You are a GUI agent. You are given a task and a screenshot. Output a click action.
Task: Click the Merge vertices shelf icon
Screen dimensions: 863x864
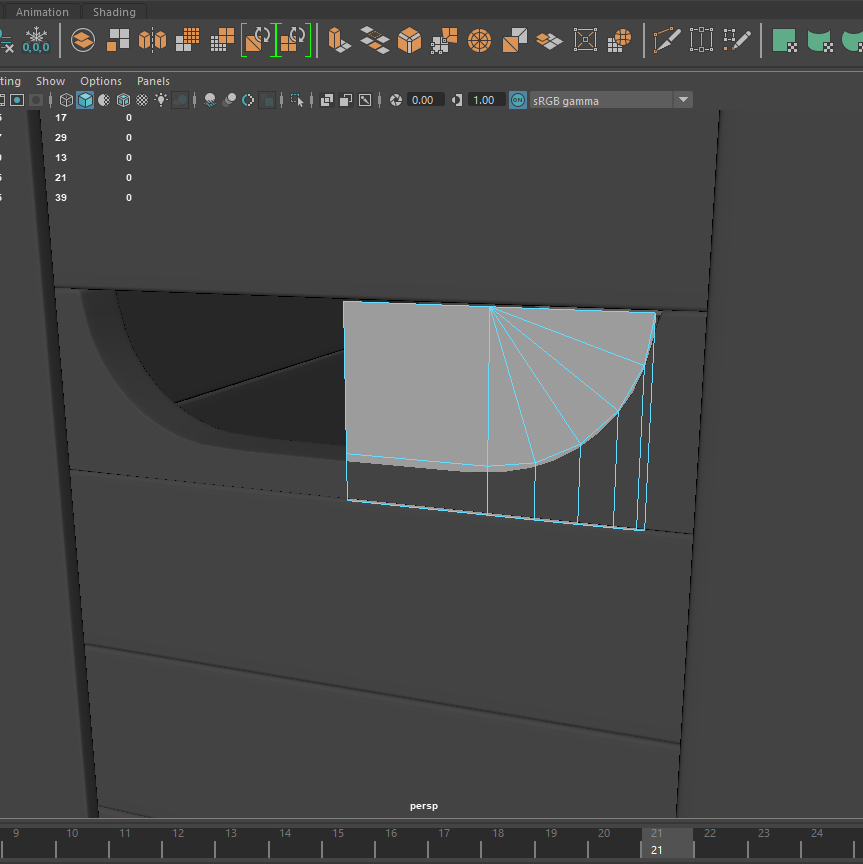(444, 40)
